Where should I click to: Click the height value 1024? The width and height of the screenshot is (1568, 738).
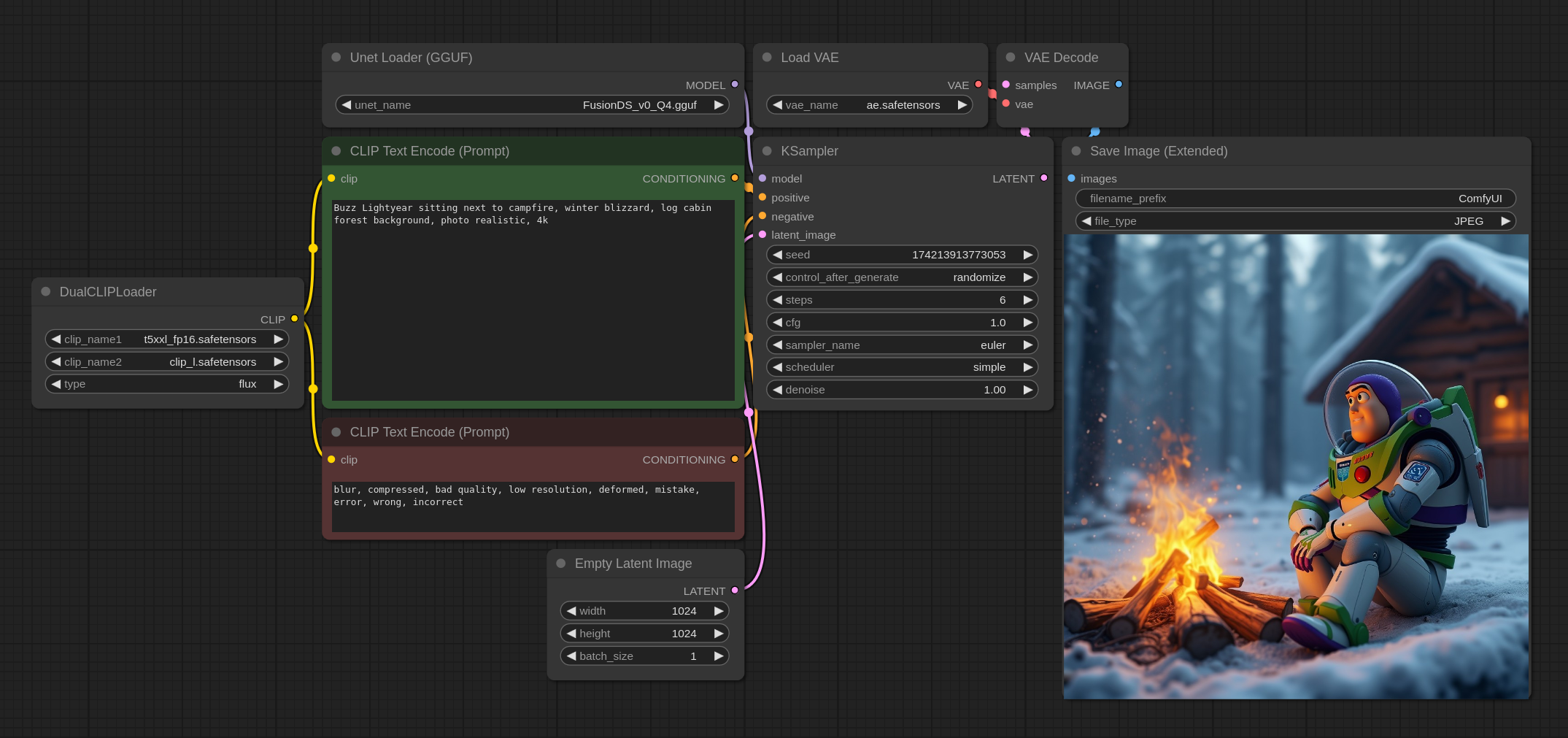[x=684, y=634]
